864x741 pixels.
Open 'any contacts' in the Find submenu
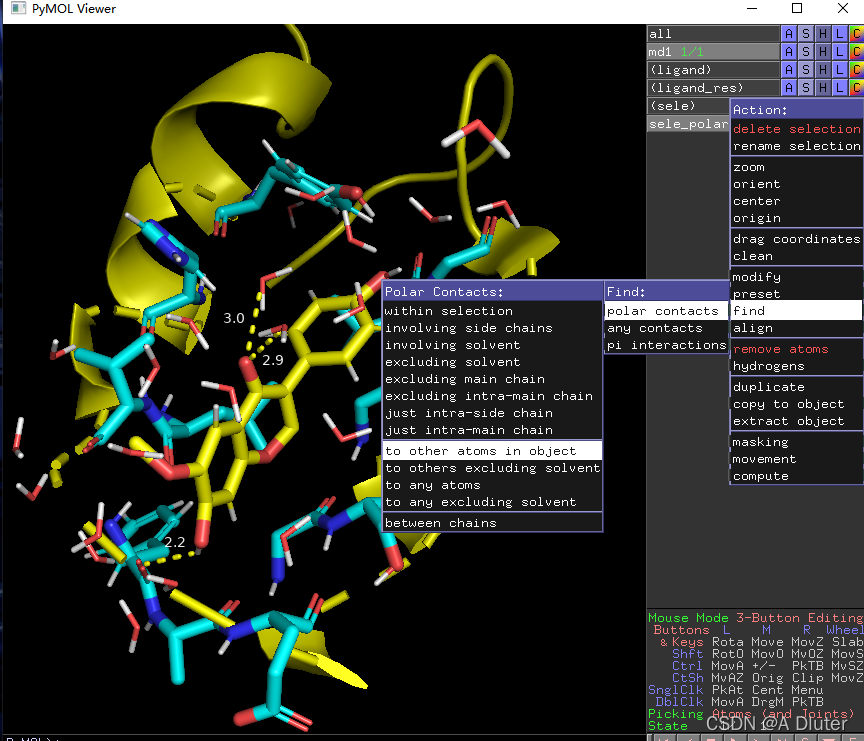pos(666,328)
